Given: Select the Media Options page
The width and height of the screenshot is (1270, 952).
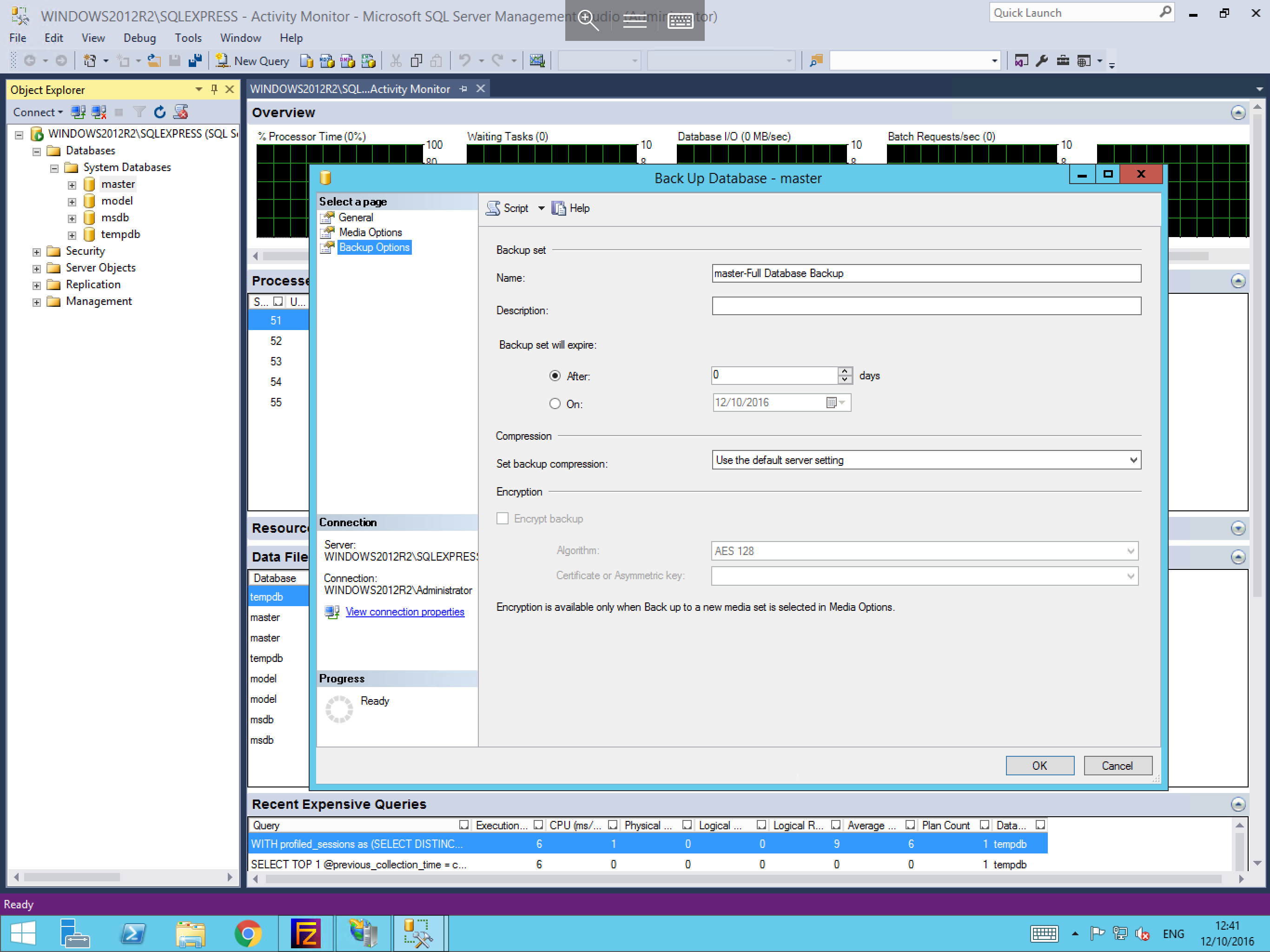Looking at the screenshot, I should [370, 232].
